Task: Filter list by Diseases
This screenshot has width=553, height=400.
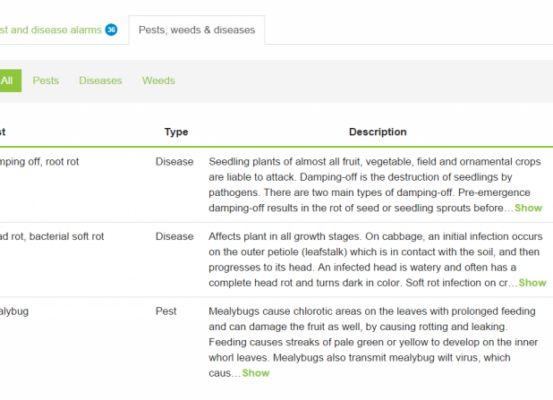Action: click(x=101, y=80)
